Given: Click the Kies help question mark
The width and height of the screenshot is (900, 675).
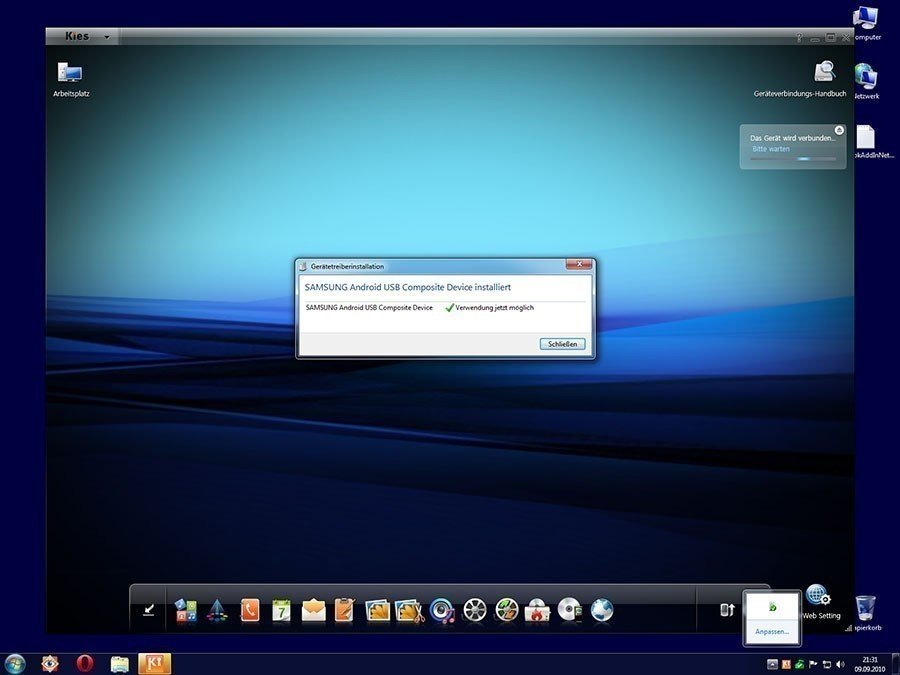Looking at the screenshot, I should [x=799, y=37].
